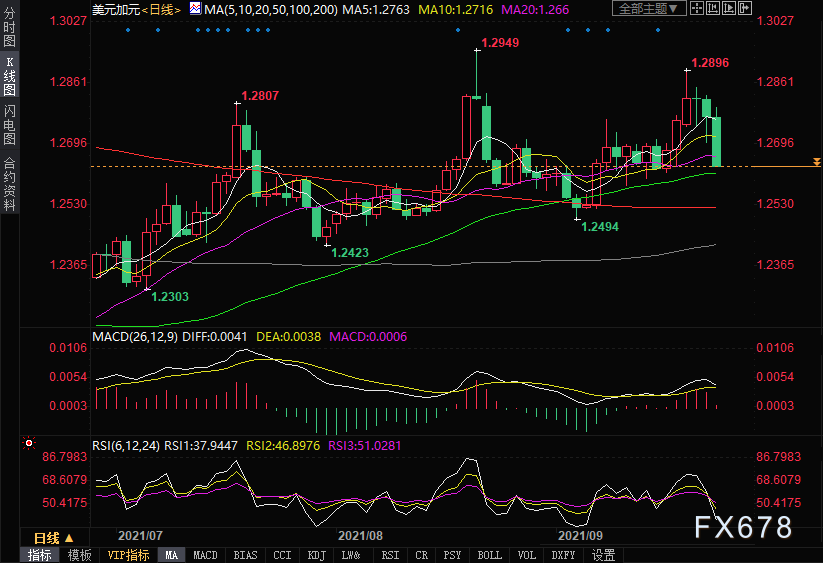Select the CR indicator
The width and height of the screenshot is (823, 563).
tap(421, 555)
